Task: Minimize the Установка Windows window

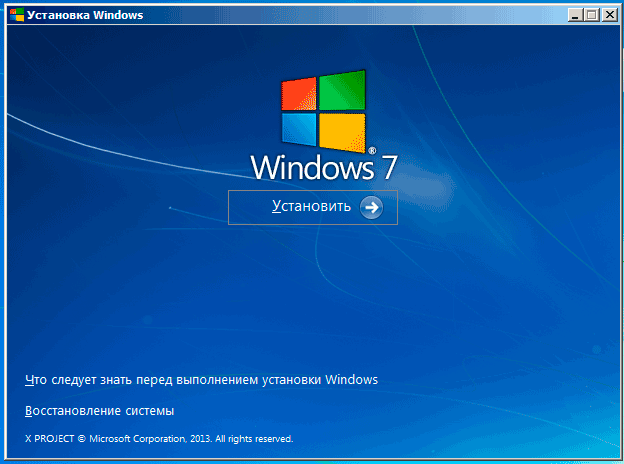Action: [576, 15]
